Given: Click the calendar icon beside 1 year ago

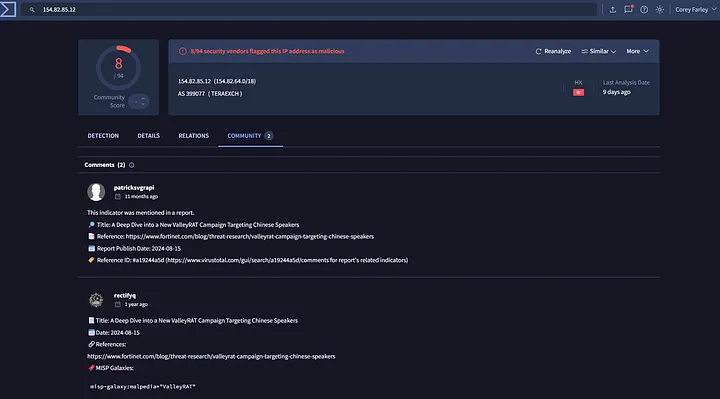Looking at the screenshot, I should tap(118, 304).
